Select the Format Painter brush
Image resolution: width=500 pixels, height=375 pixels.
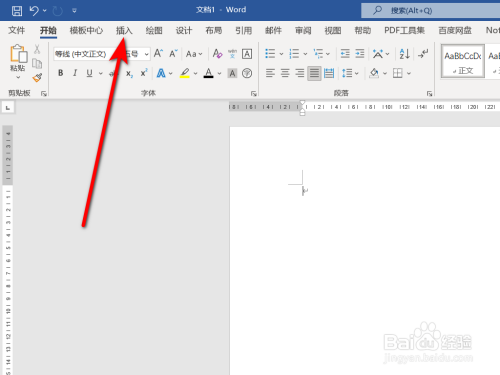pyautogui.click(x=37, y=78)
